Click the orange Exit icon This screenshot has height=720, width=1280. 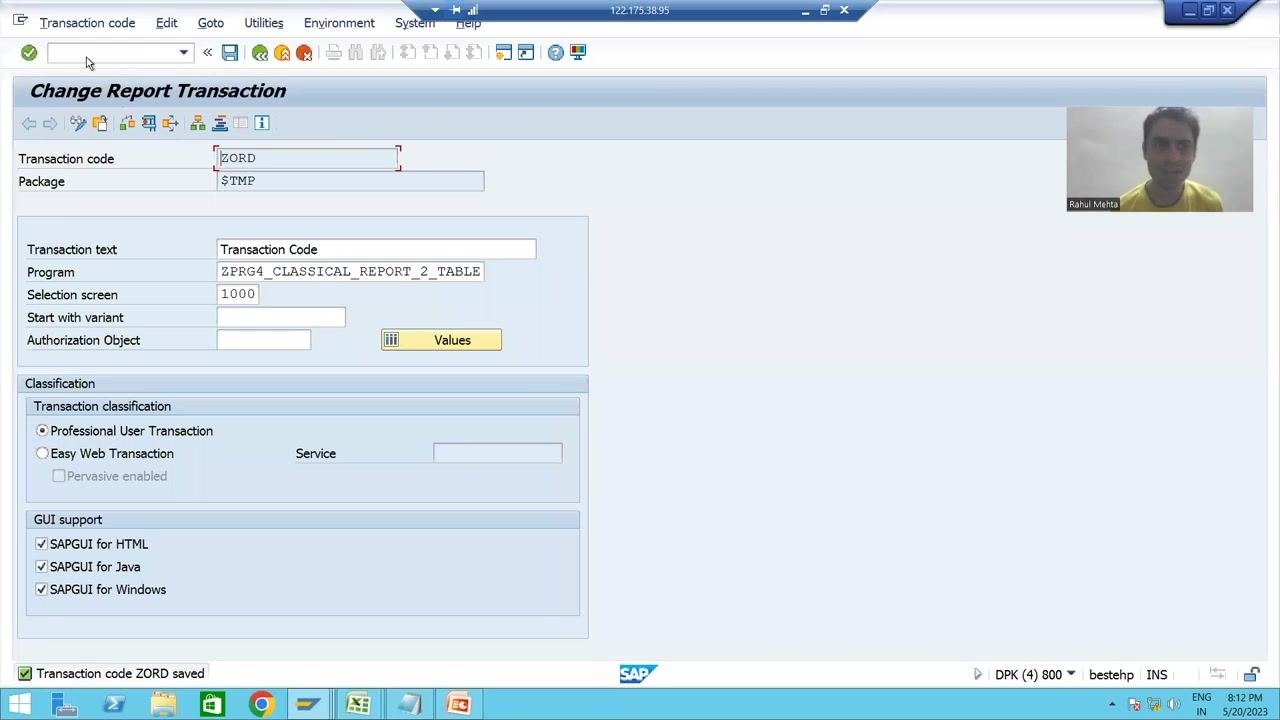(282, 52)
